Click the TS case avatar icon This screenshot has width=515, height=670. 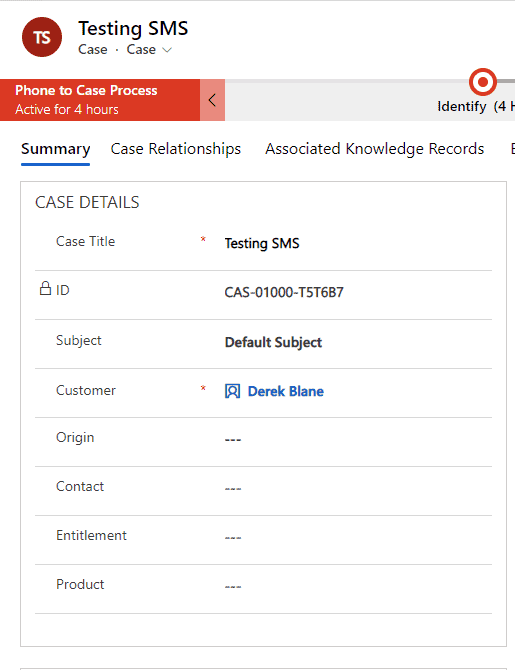click(42, 37)
